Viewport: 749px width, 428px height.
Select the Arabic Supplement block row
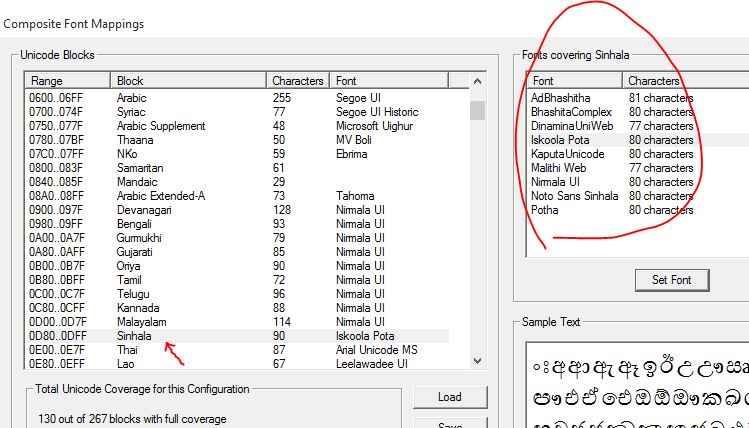point(237,126)
